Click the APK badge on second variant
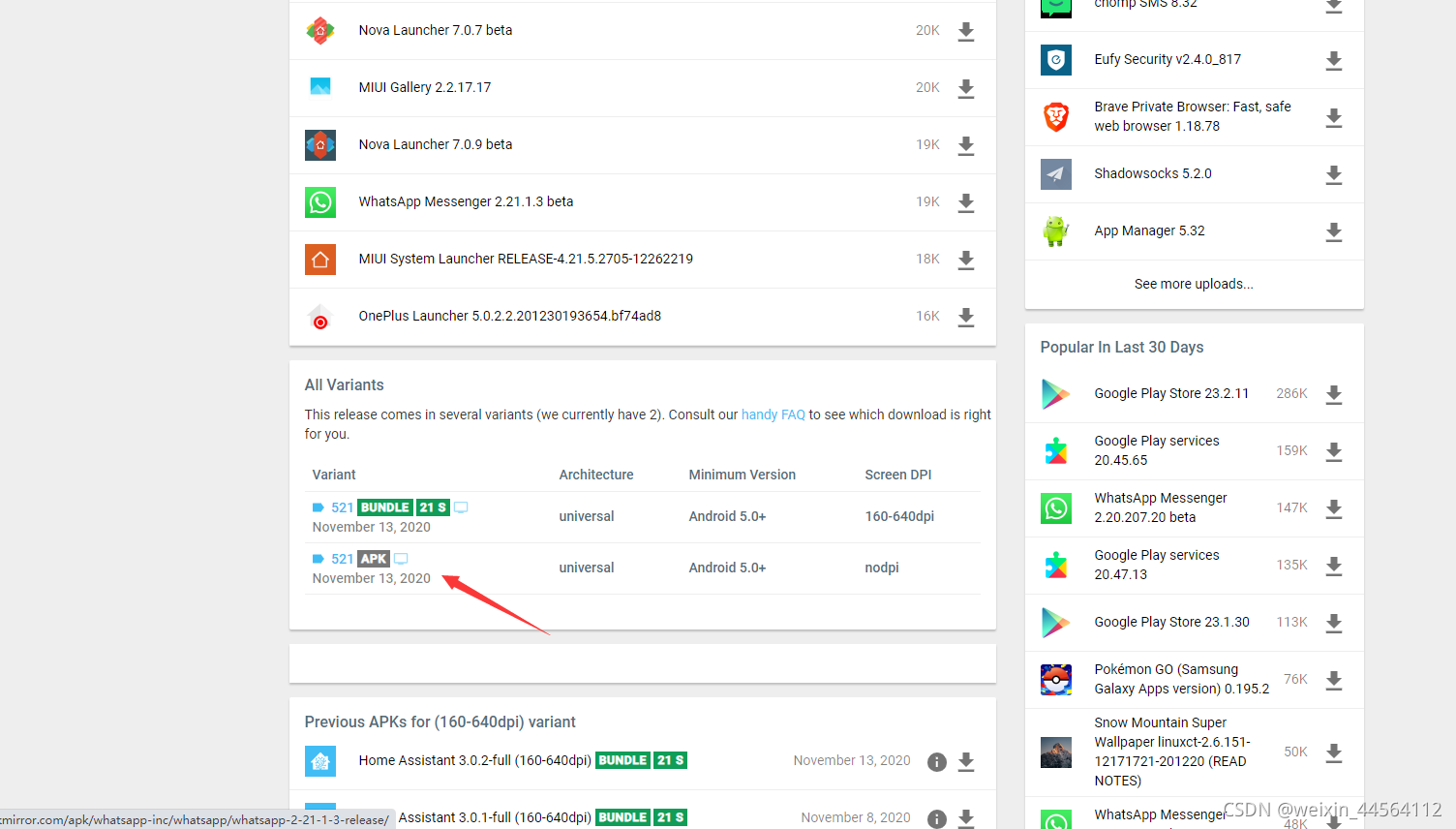The width and height of the screenshot is (1456, 829). click(x=374, y=559)
